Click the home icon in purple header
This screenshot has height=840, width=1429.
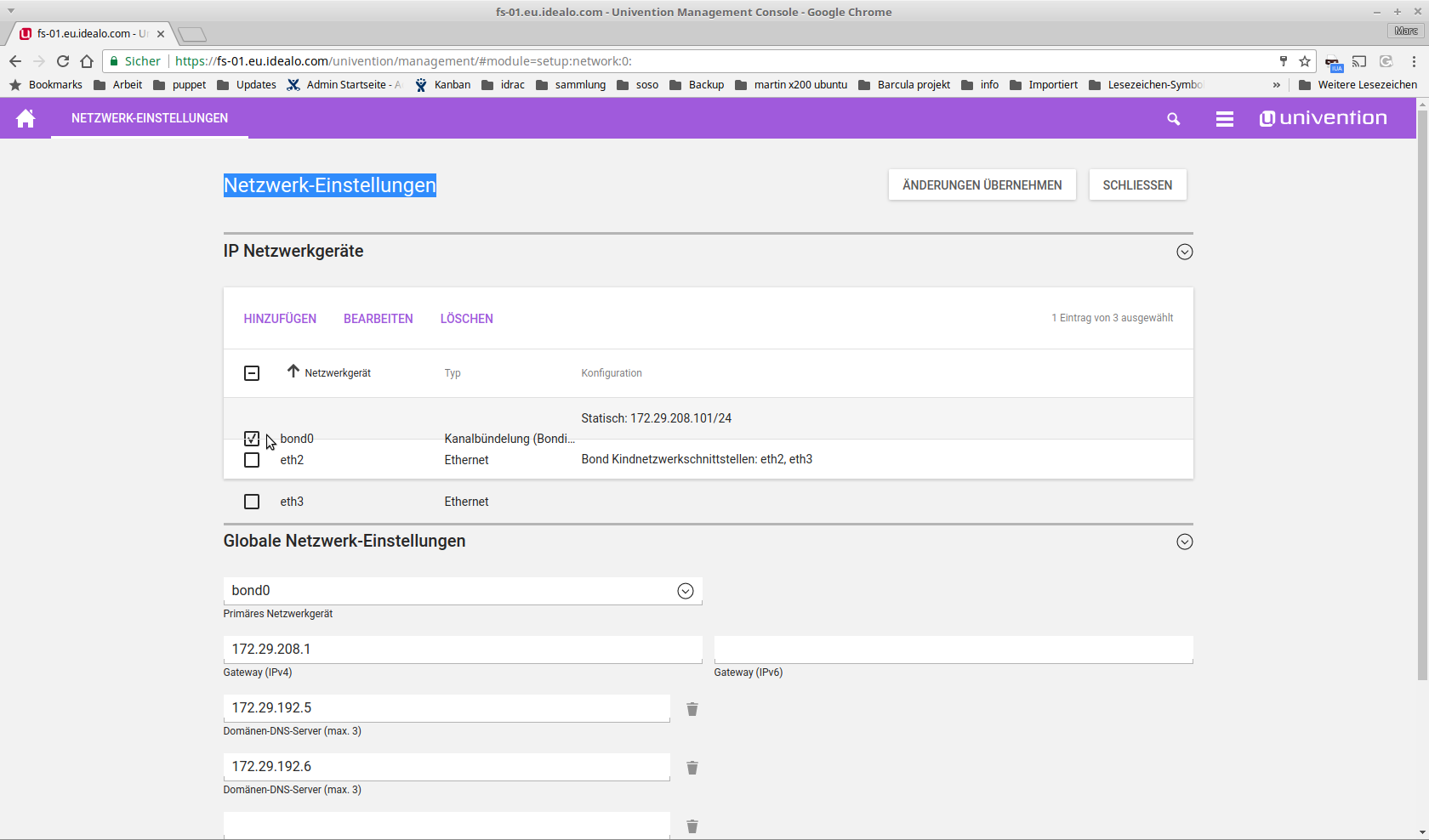tap(26, 118)
